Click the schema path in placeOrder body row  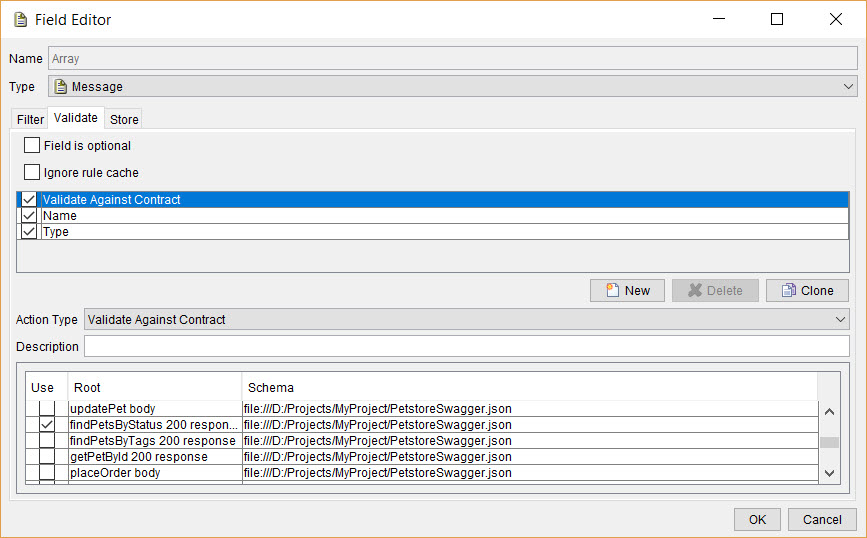(x=378, y=473)
